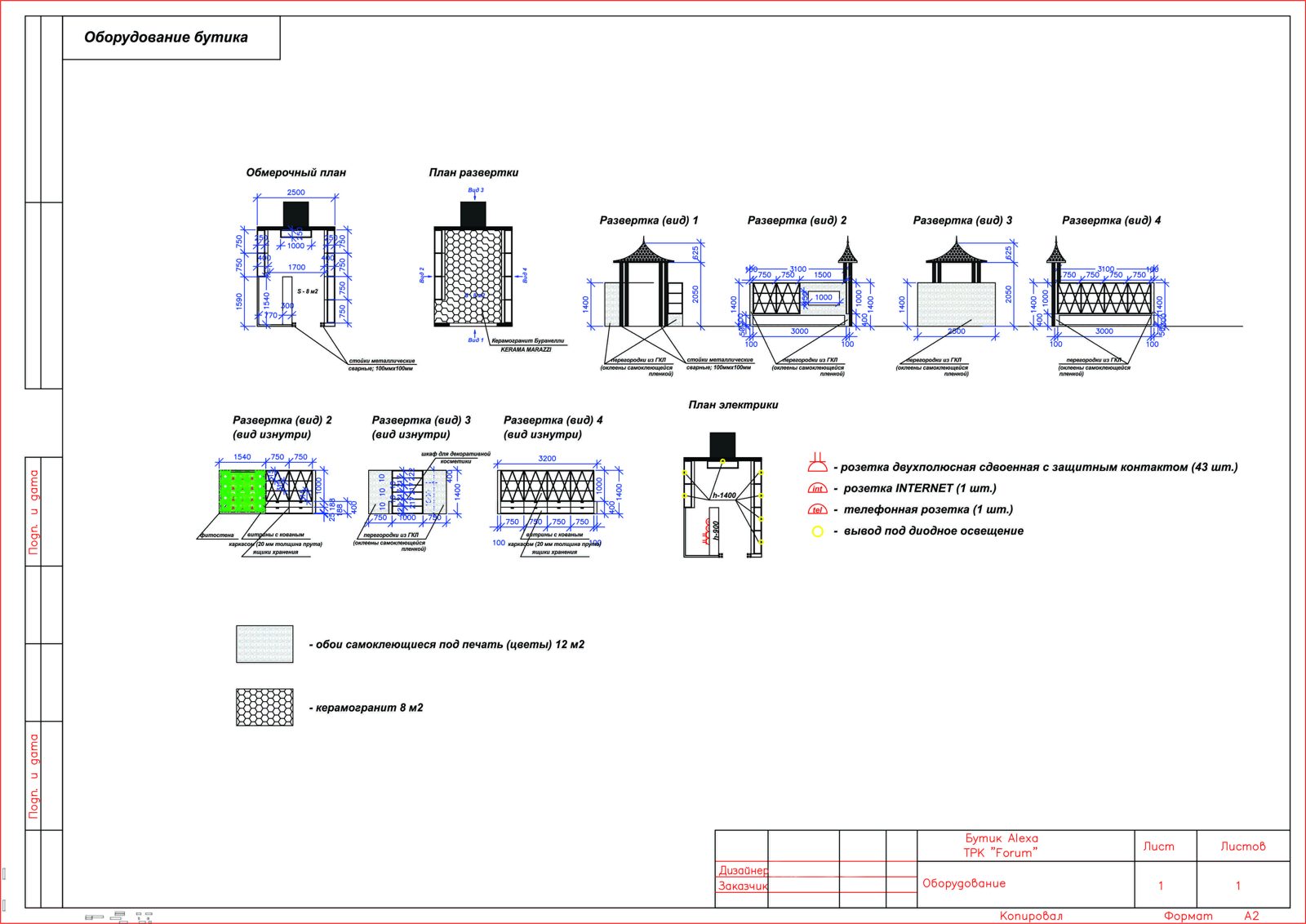Viewport: 1306px width, 924px height.
Task: Click the "3200" dimension above inside view 4
Action: pos(547,459)
